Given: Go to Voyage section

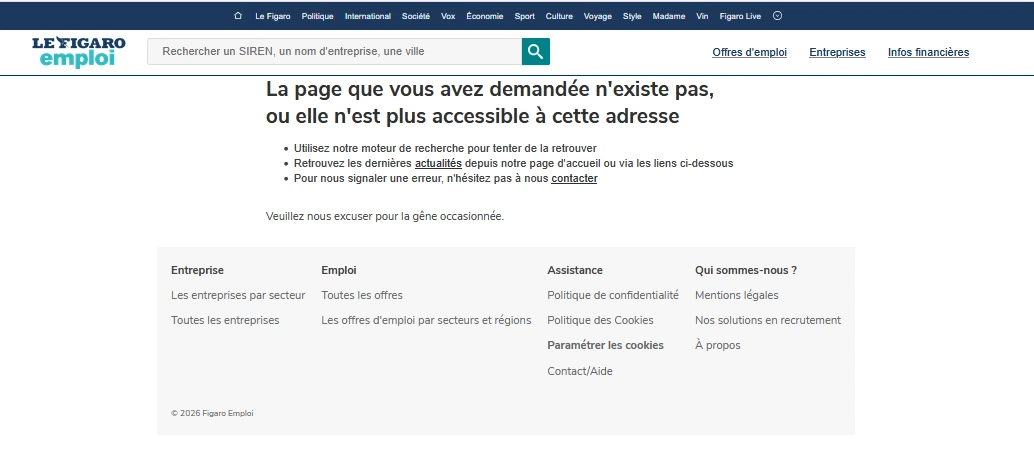Looking at the screenshot, I should point(597,16).
